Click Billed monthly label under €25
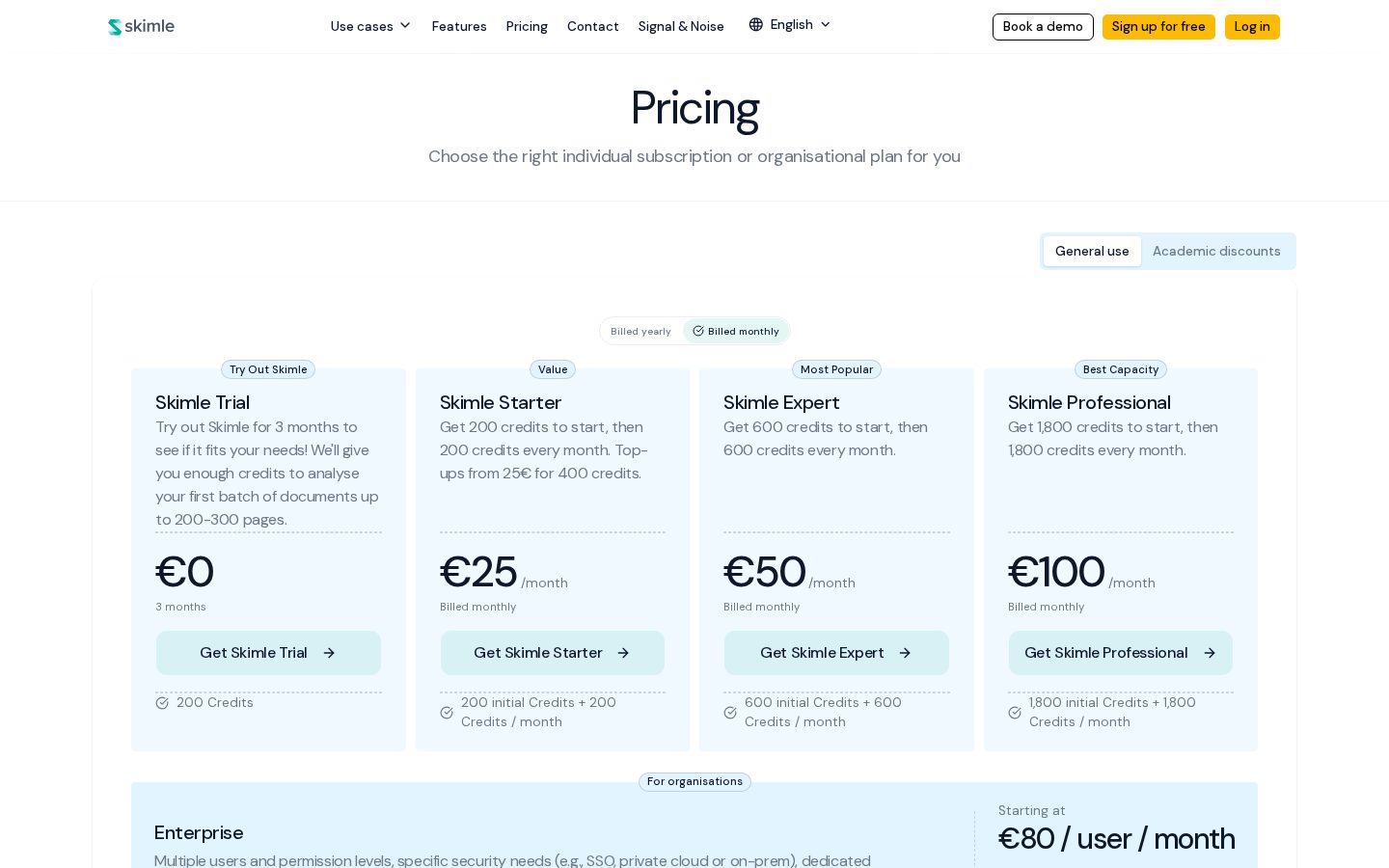This screenshot has height=868, width=1389. click(x=477, y=608)
